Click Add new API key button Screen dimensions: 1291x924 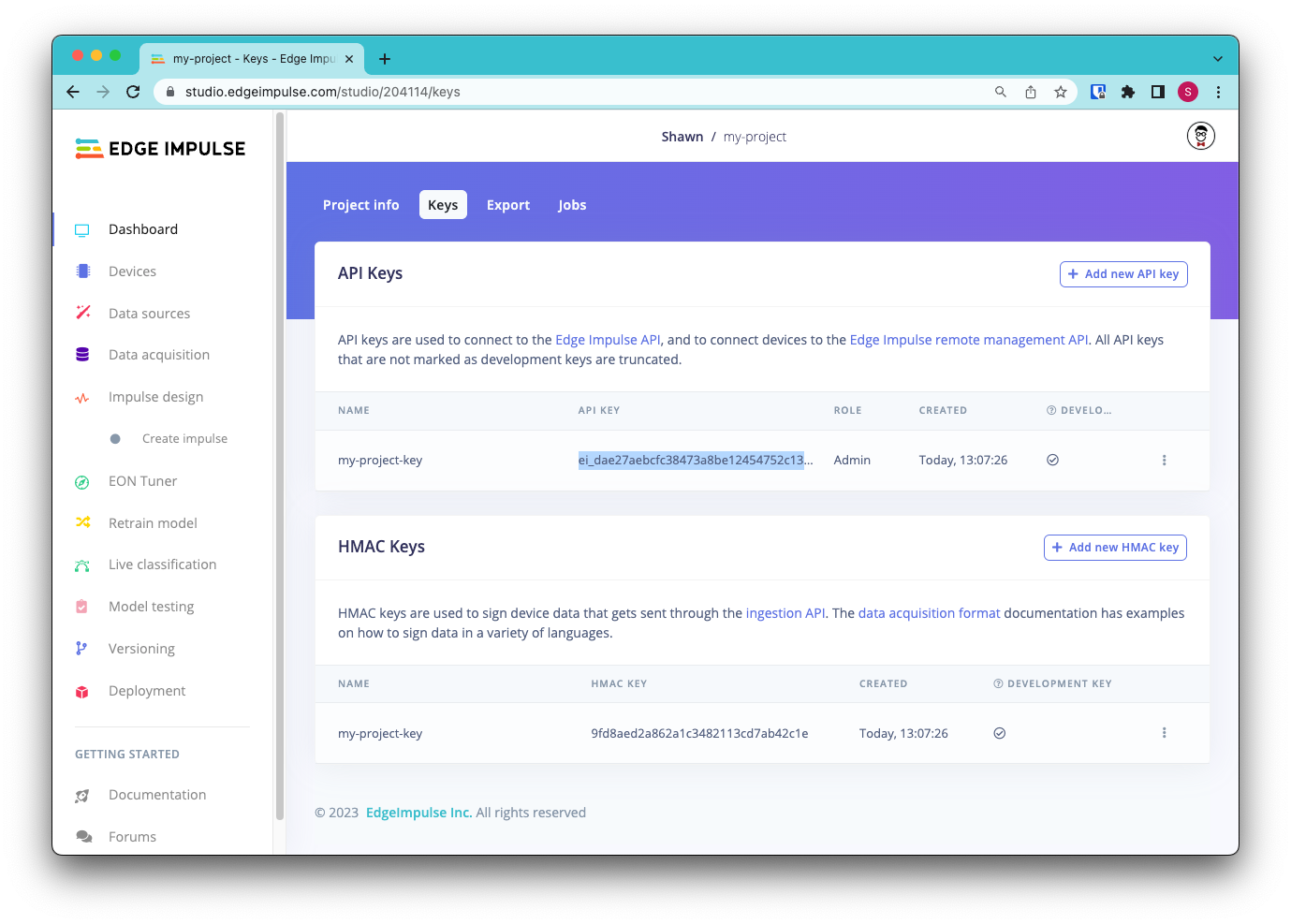click(x=1123, y=274)
